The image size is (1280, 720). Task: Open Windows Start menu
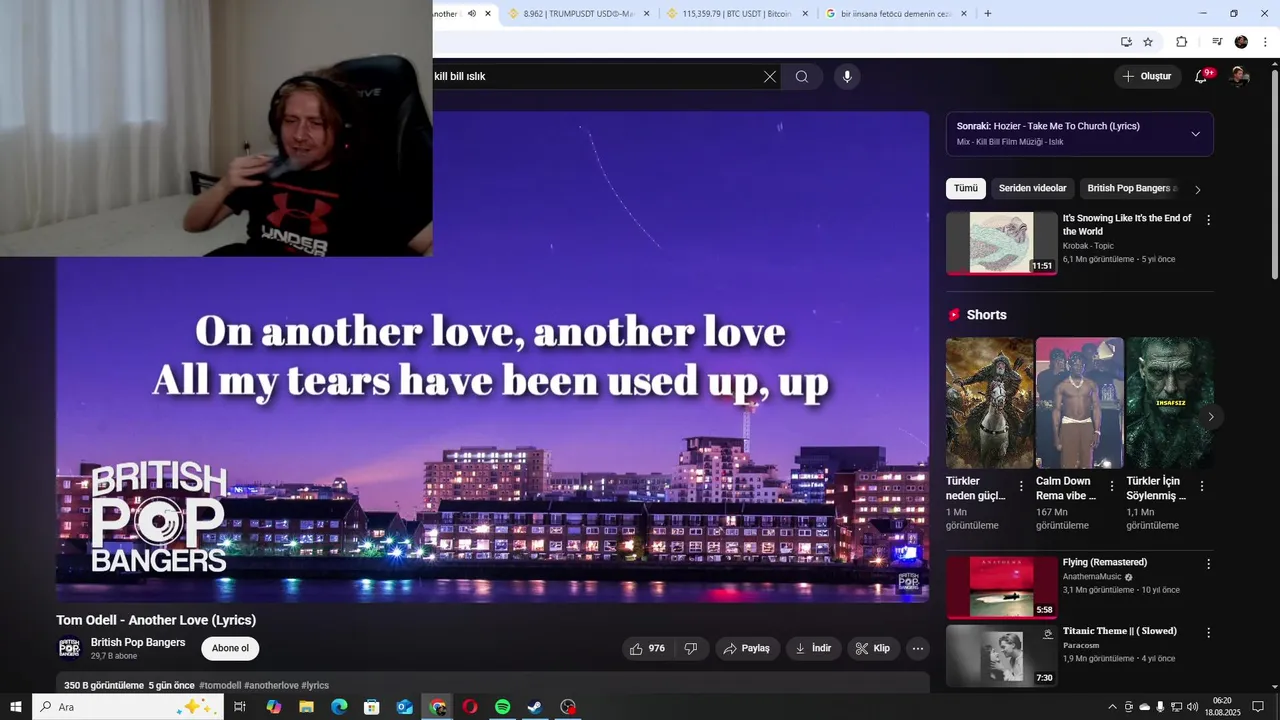click(15, 707)
